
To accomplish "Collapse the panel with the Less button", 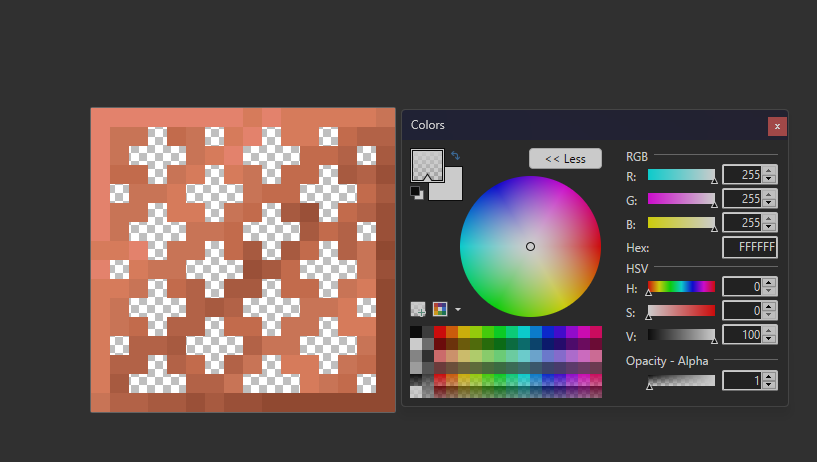I will 565,159.
